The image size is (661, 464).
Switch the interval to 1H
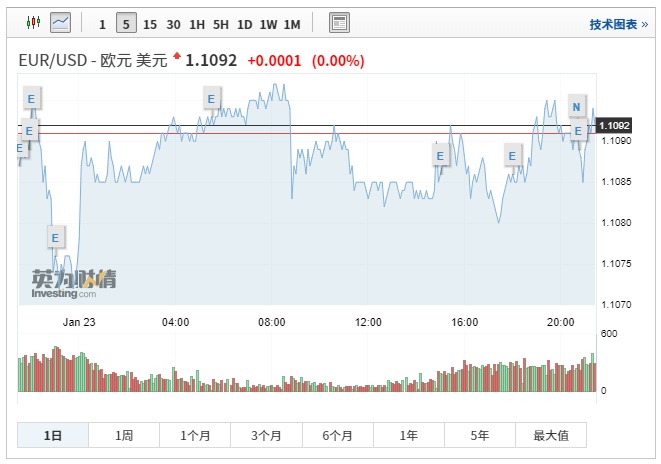pos(197,24)
